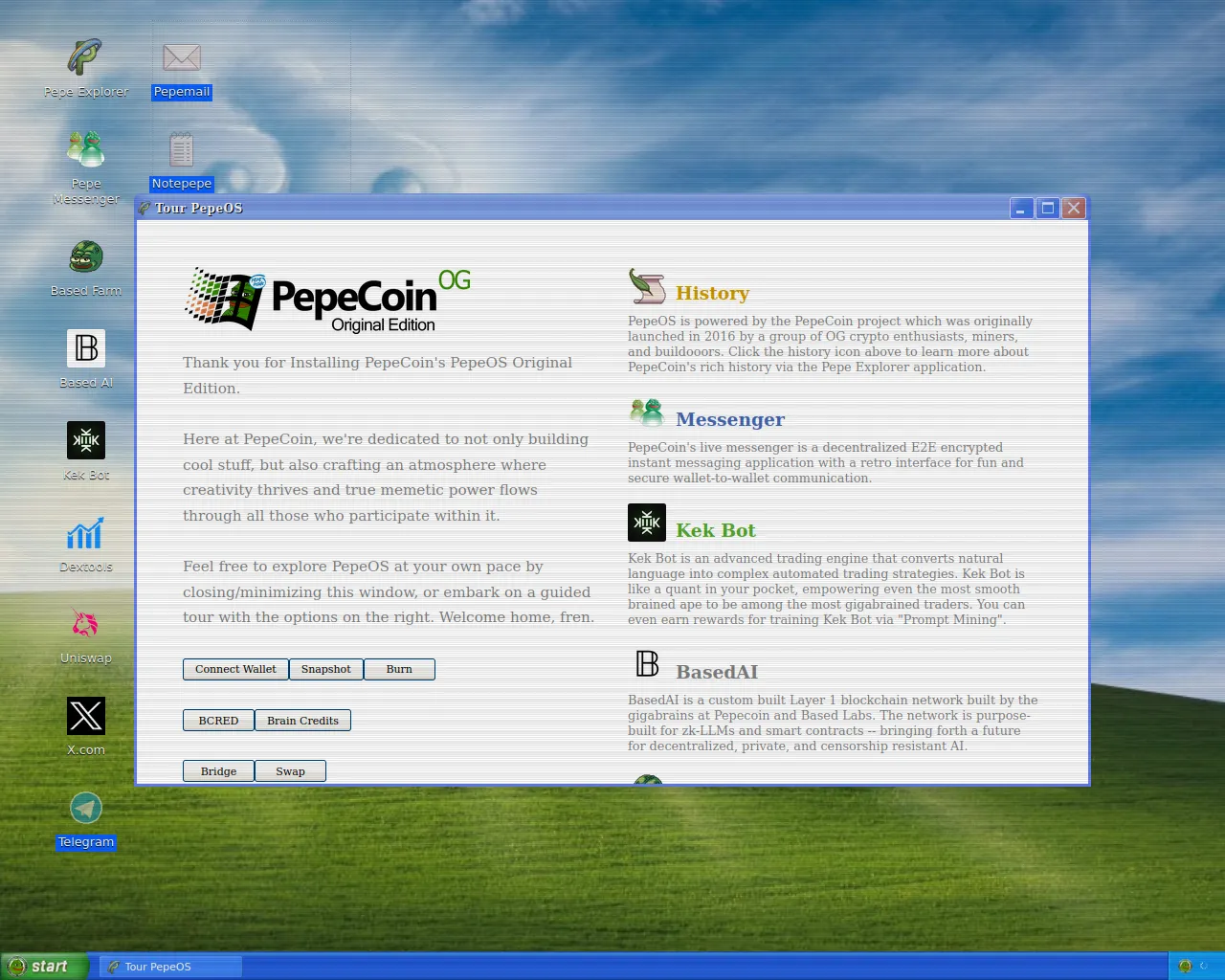Click the Snapshot button

(325, 669)
